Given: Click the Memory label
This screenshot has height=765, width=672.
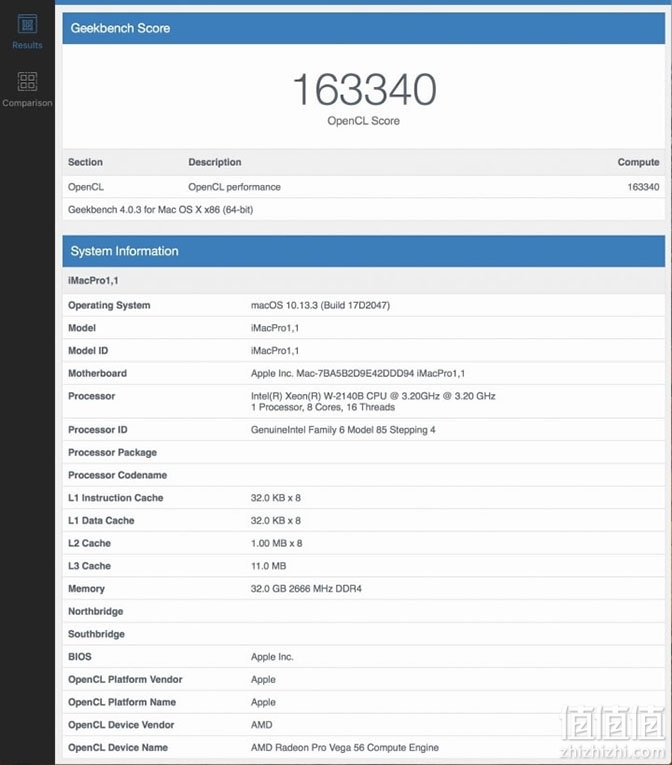Looking at the screenshot, I should point(86,588).
